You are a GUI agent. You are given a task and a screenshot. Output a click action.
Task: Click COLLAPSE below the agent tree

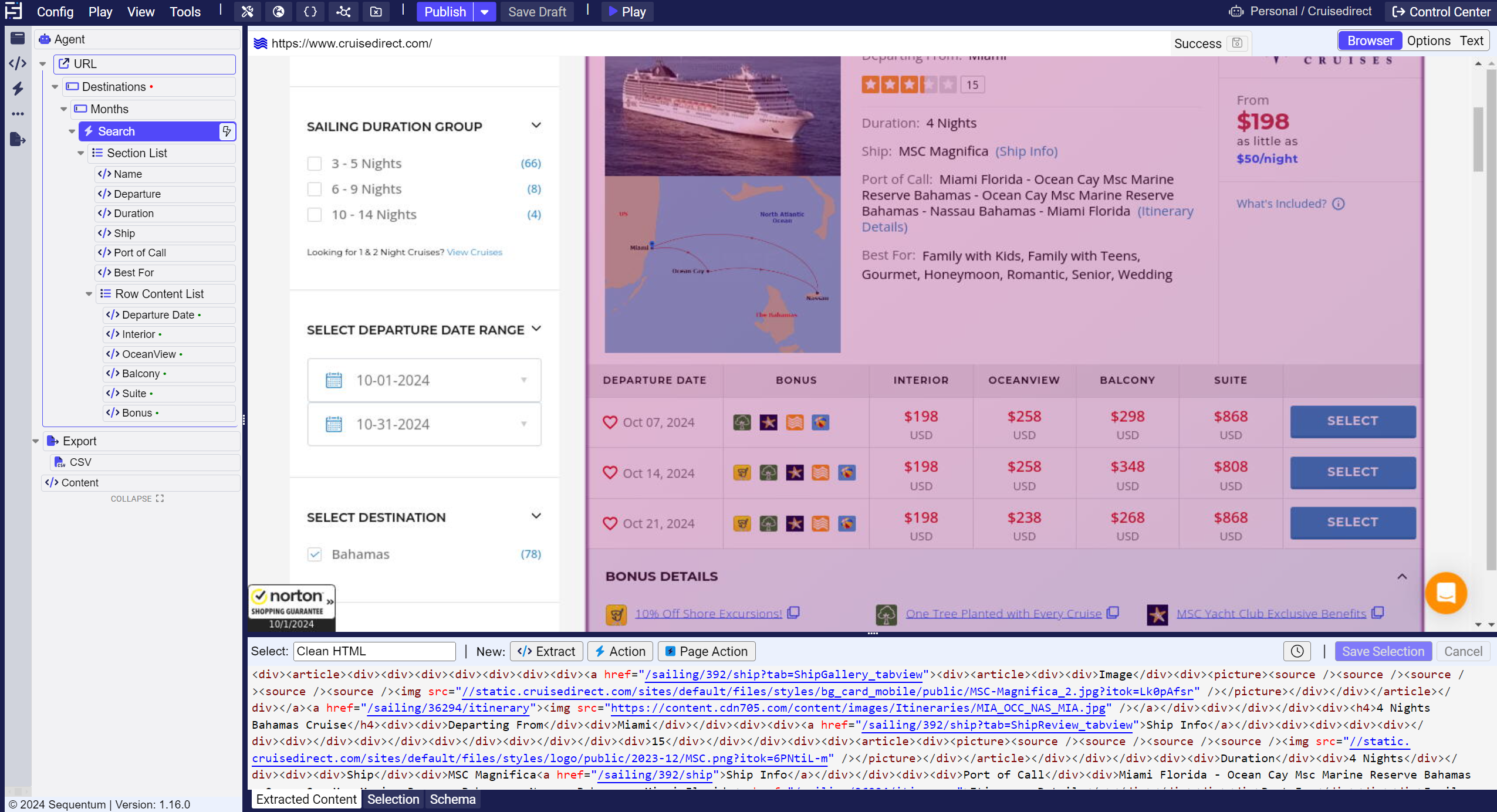coord(137,499)
